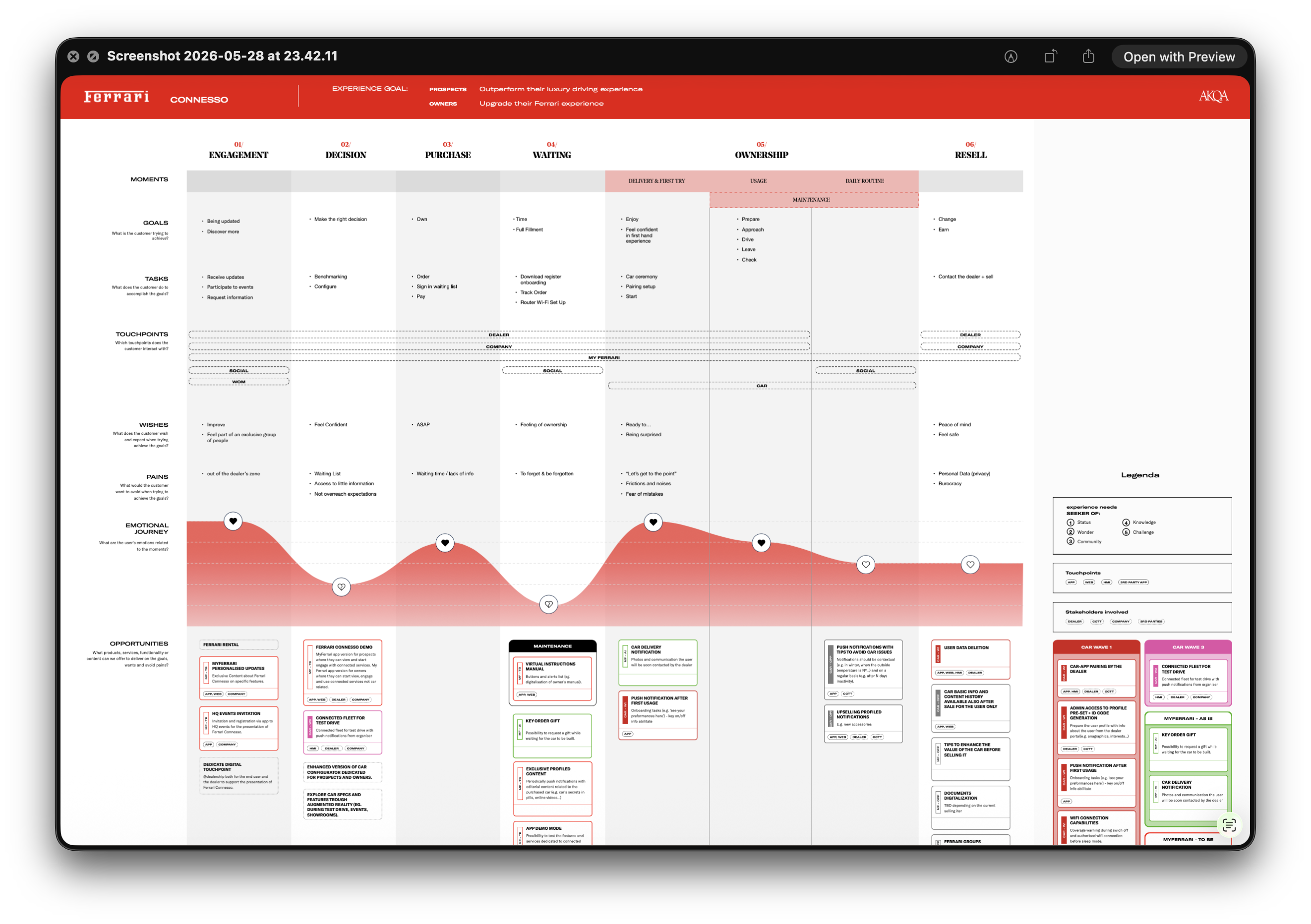Click the outlined heart in the Resell column
Image resolution: width=1311 pixels, height=924 pixels.
(971, 565)
